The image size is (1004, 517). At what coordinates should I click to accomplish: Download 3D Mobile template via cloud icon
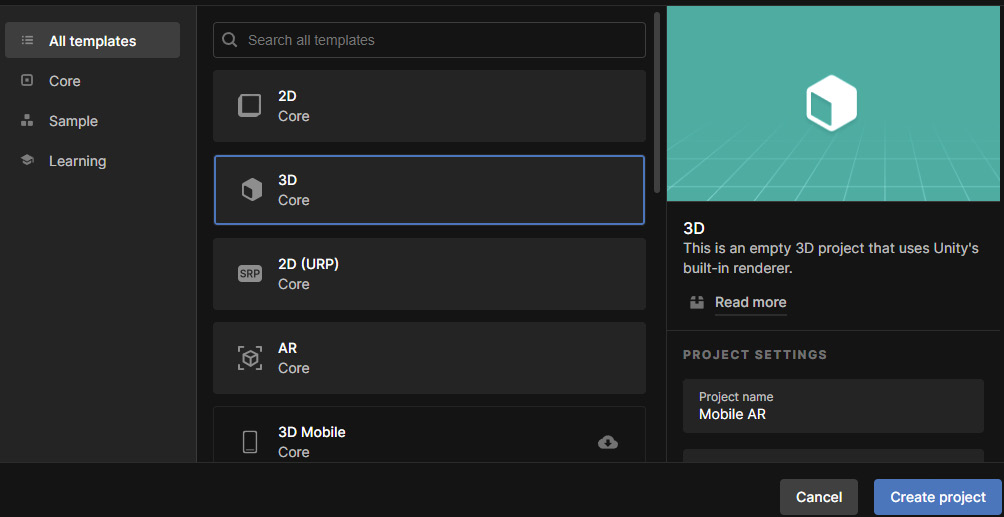(608, 442)
